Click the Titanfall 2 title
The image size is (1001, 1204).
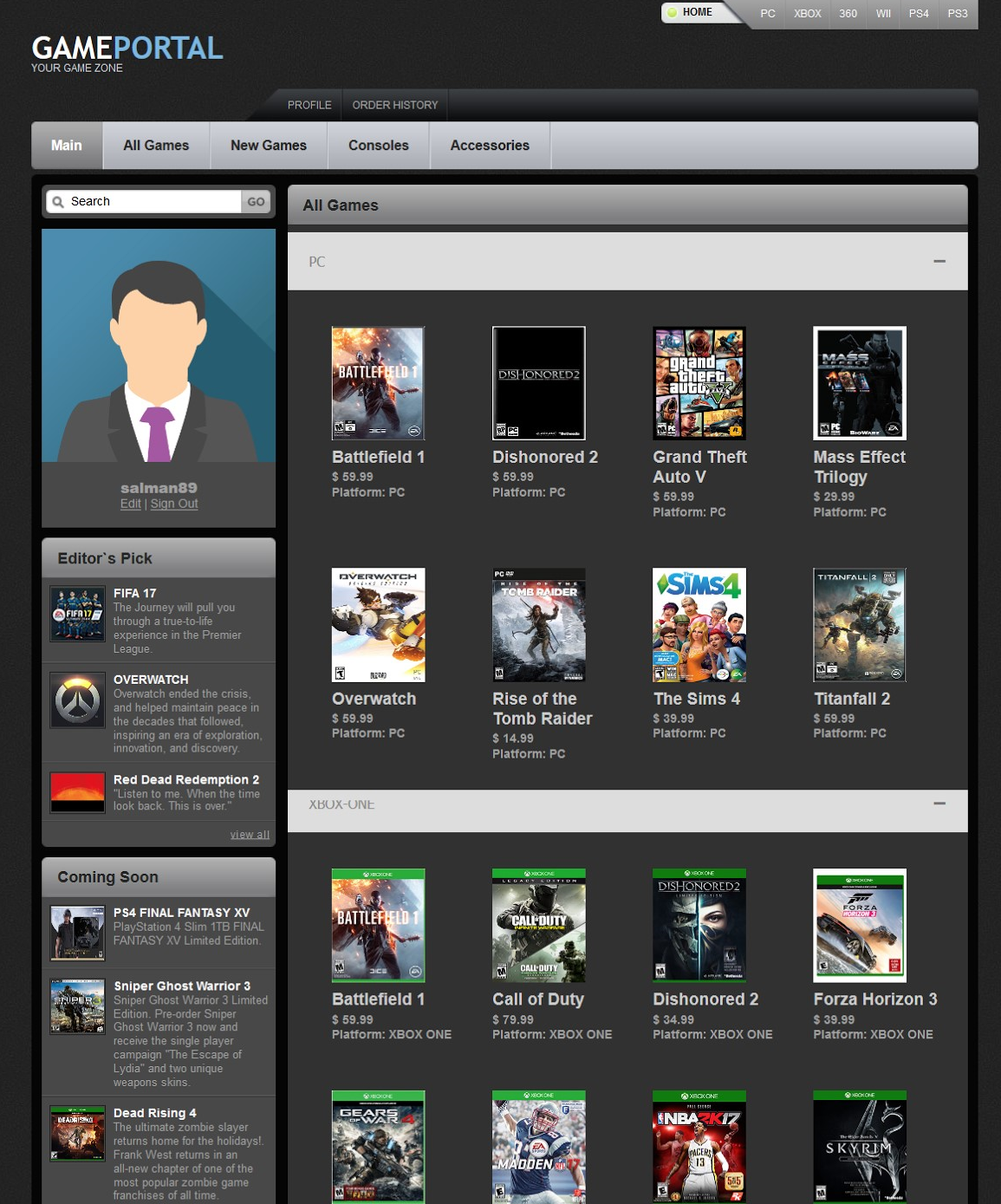tap(852, 699)
